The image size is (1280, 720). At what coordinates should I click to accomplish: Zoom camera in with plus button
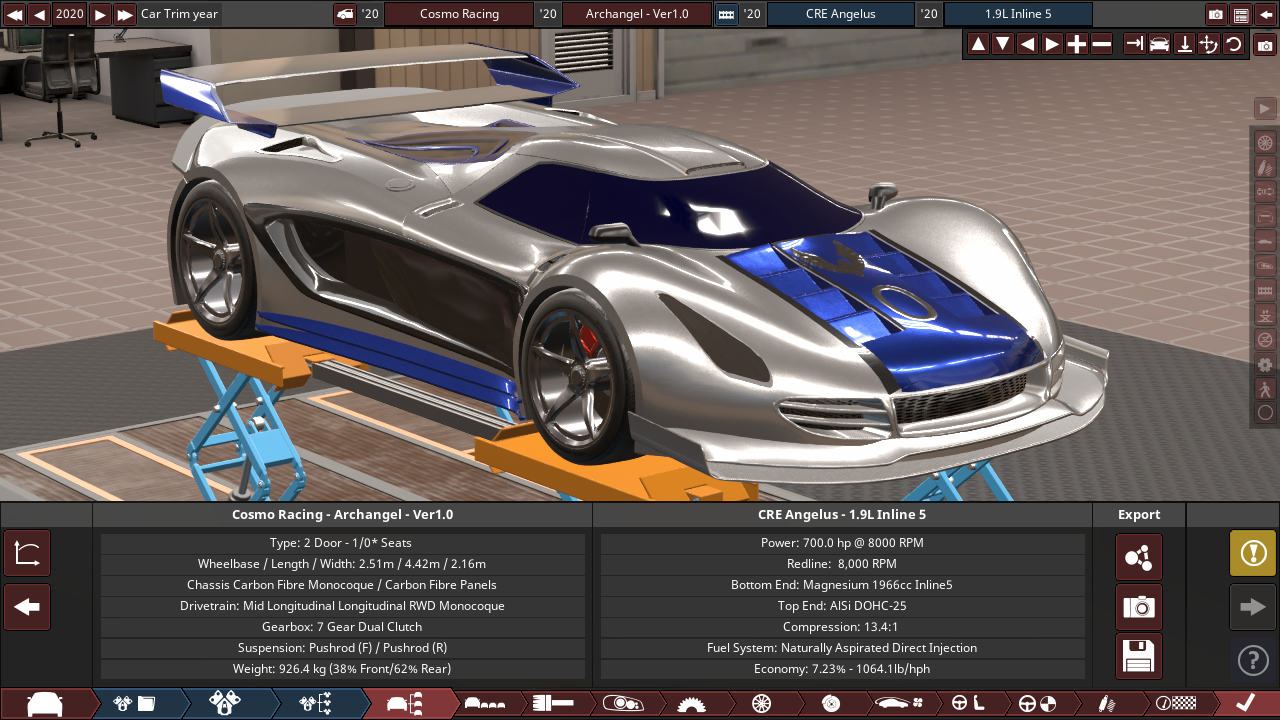(1077, 44)
